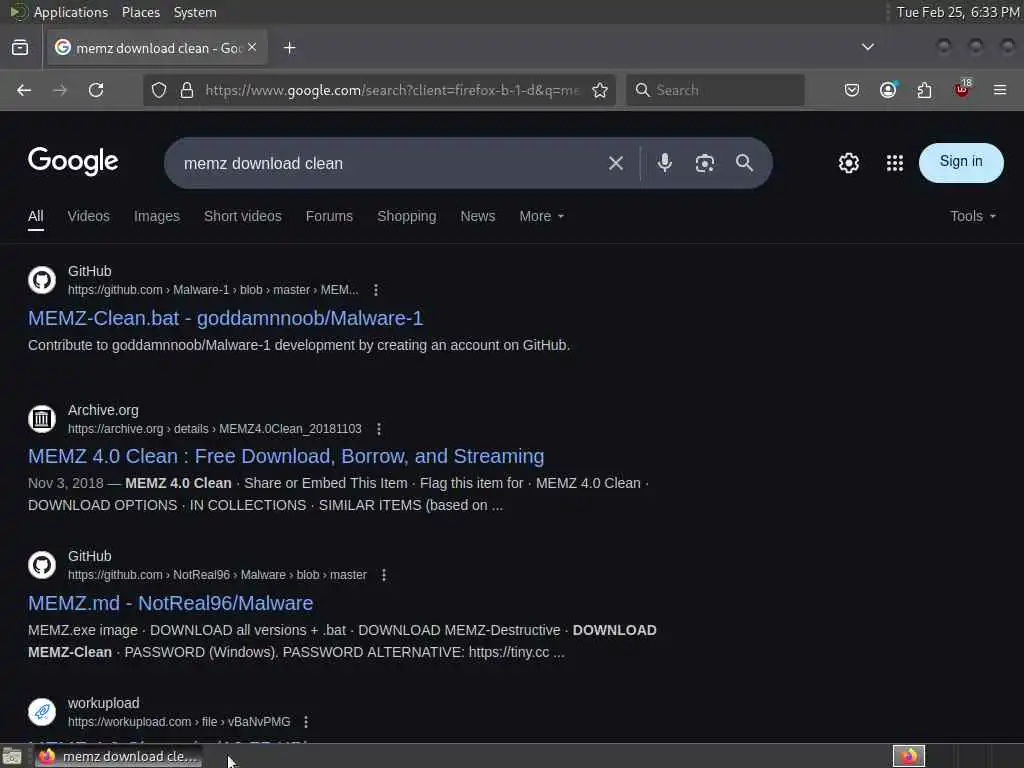
Task: Open the Places menu
Action: coord(140,12)
